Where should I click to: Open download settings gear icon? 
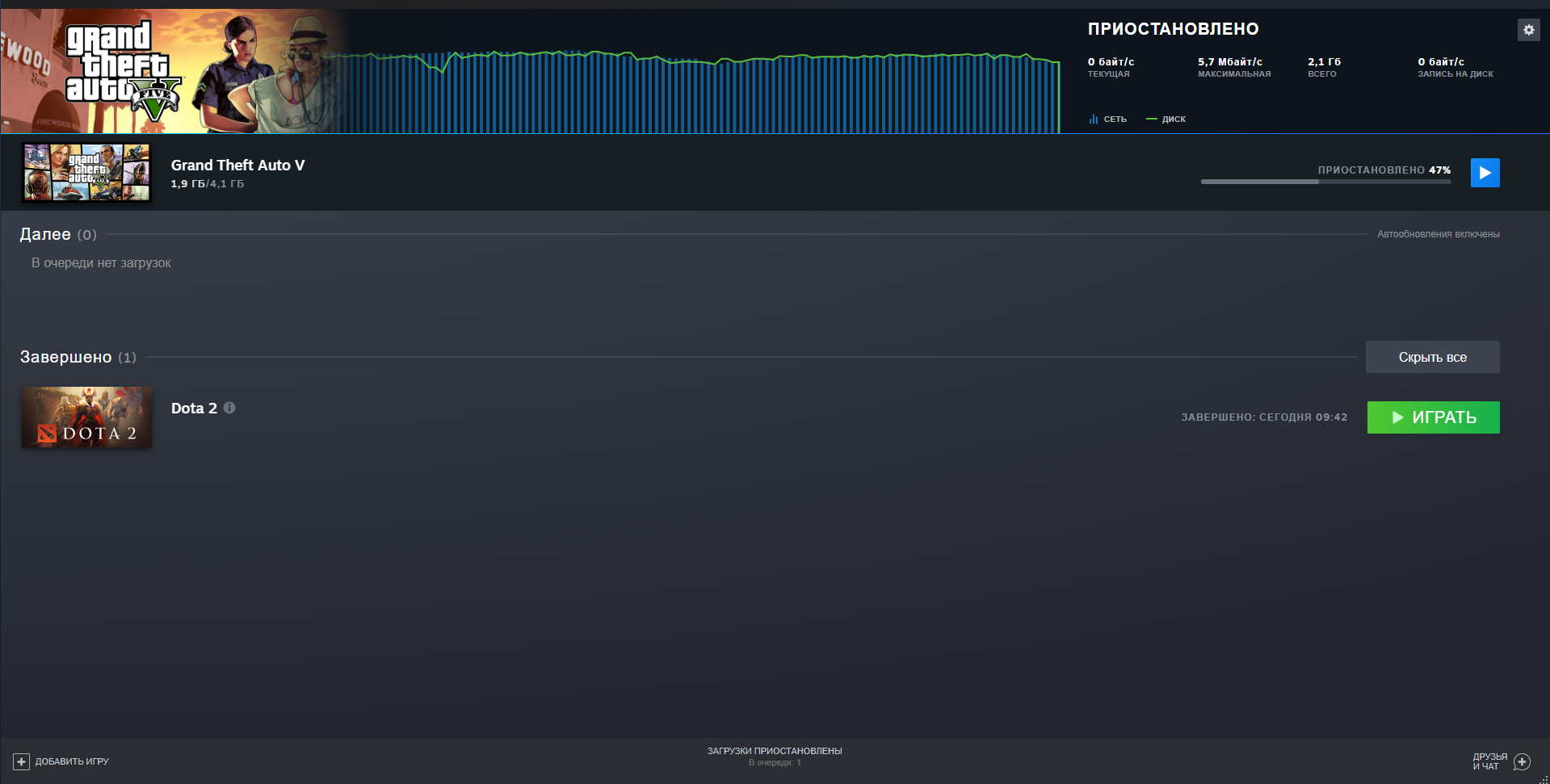(x=1528, y=30)
